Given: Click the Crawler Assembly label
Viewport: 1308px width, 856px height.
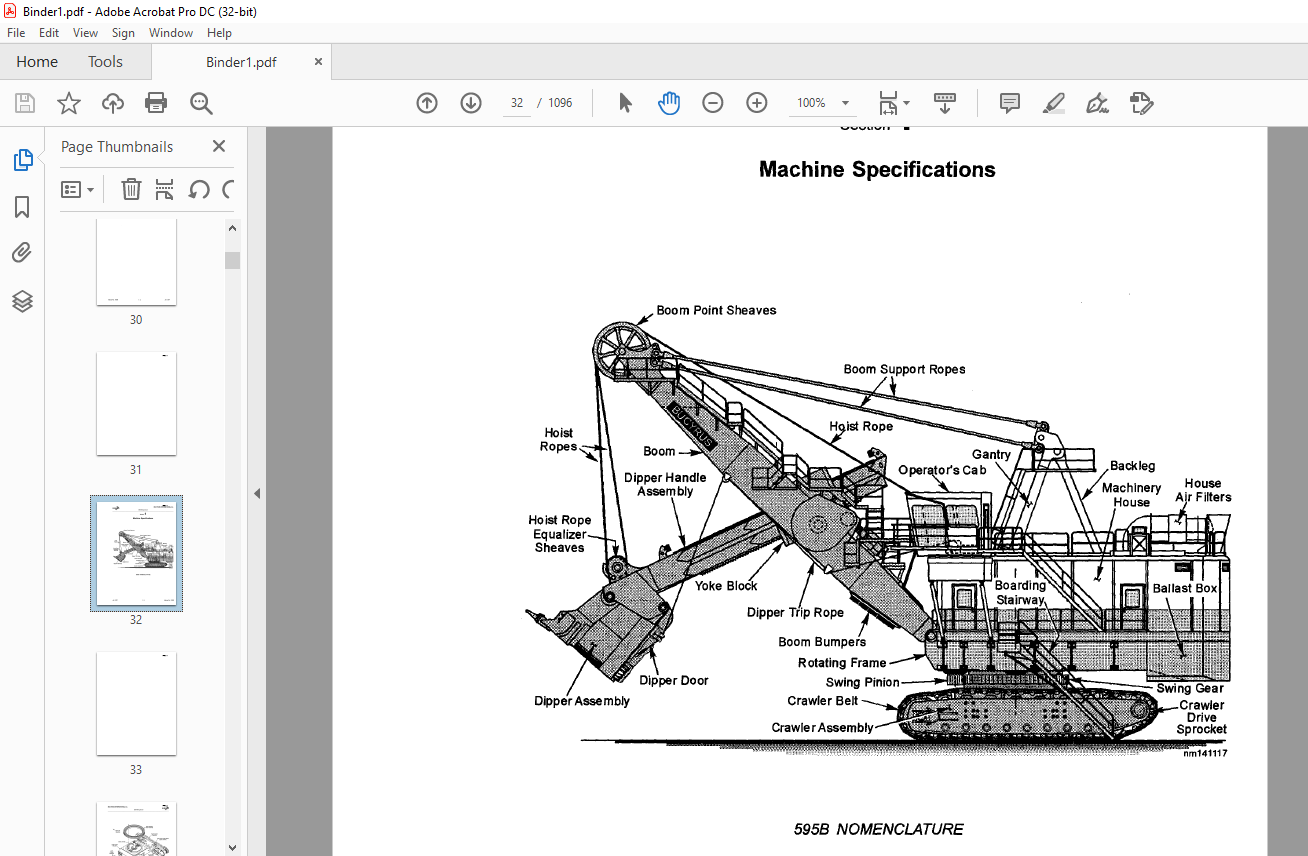Looking at the screenshot, I should pyautogui.click(x=823, y=728).
